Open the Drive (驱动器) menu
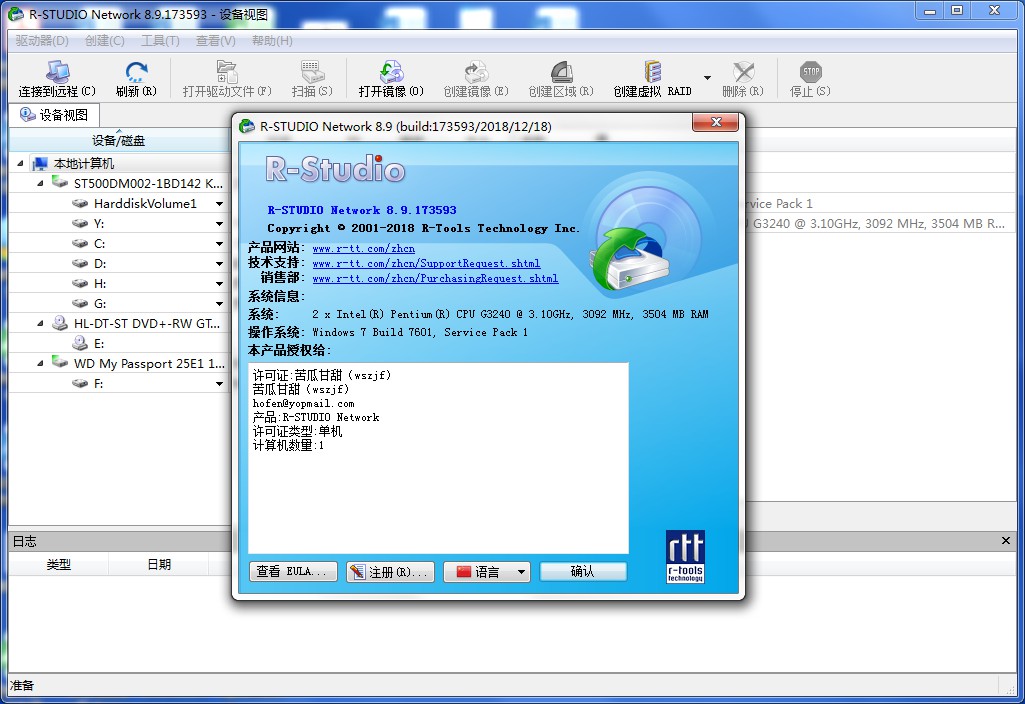1025x704 pixels. (42, 41)
